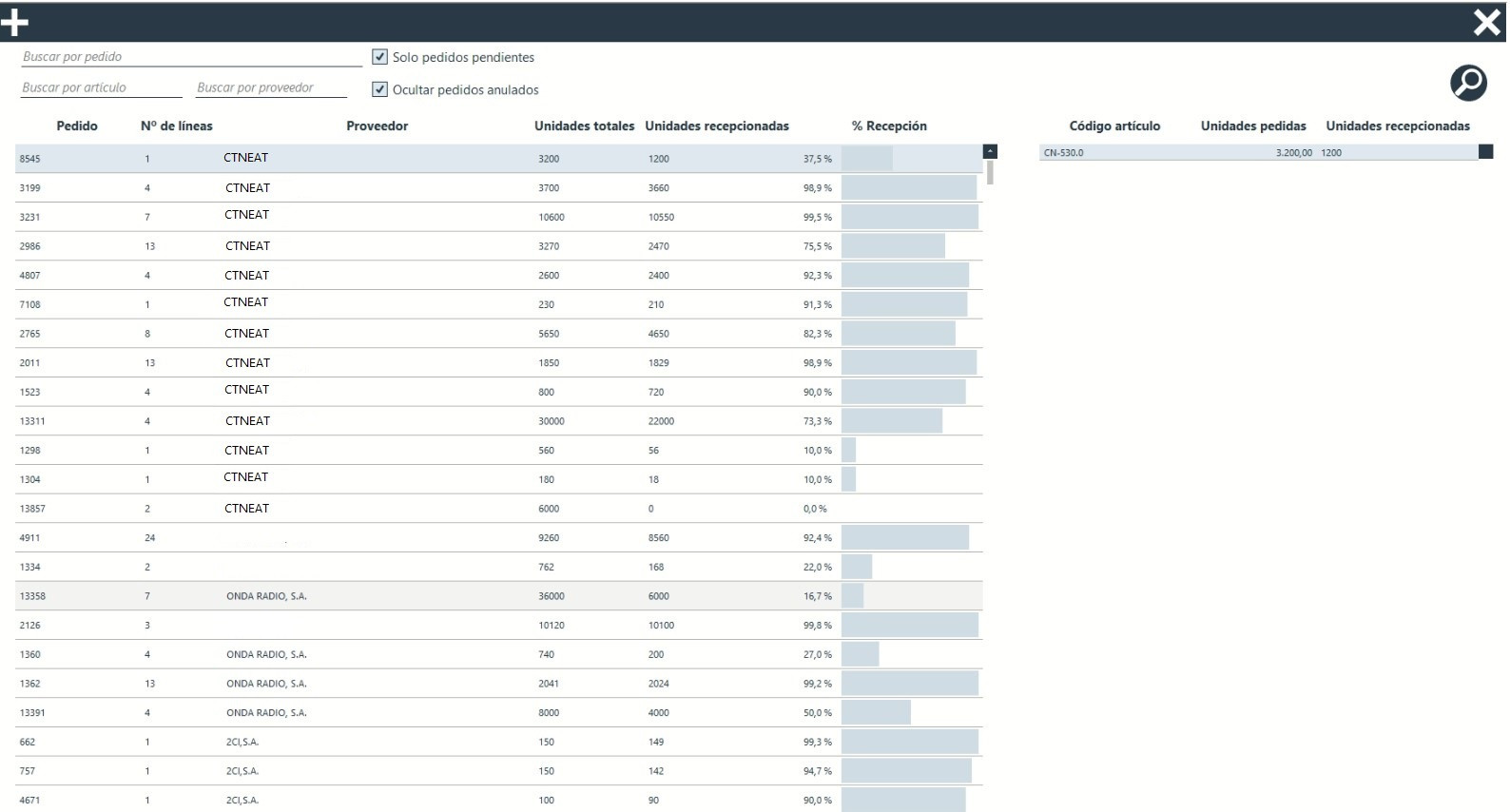Select article CN-530.0 in detail panel
The height and width of the screenshot is (812, 1510).
tap(1063, 152)
